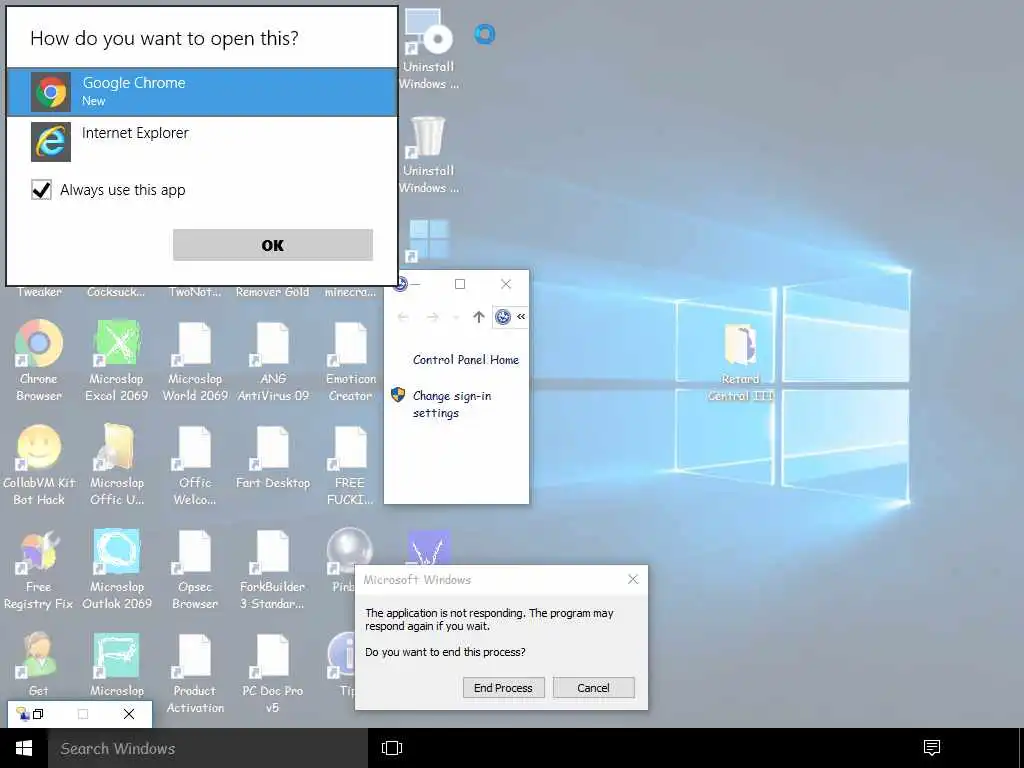The height and width of the screenshot is (768, 1024).
Task: Open the Windows logo desktop shortcut
Action: pos(428,240)
